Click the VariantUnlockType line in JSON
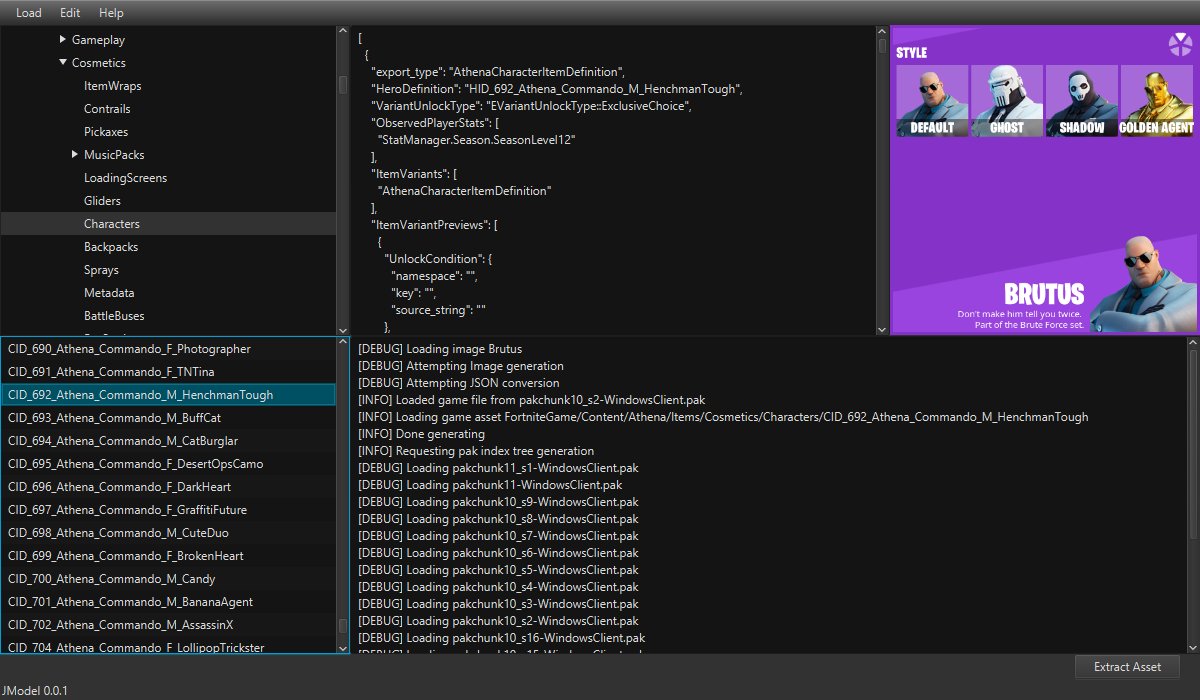The image size is (1200, 700). [x=530, y=106]
